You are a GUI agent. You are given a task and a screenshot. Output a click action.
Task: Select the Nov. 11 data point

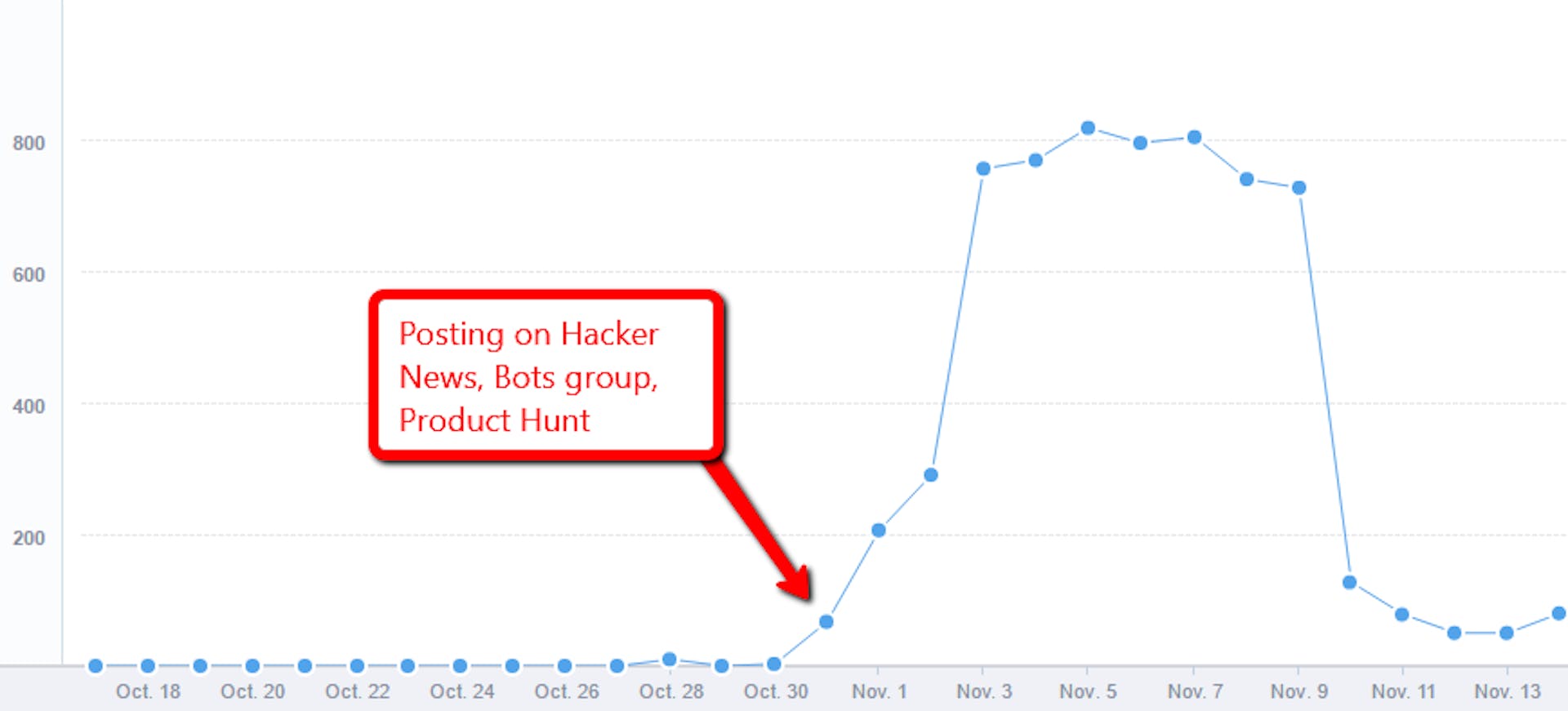point(1402,615)
